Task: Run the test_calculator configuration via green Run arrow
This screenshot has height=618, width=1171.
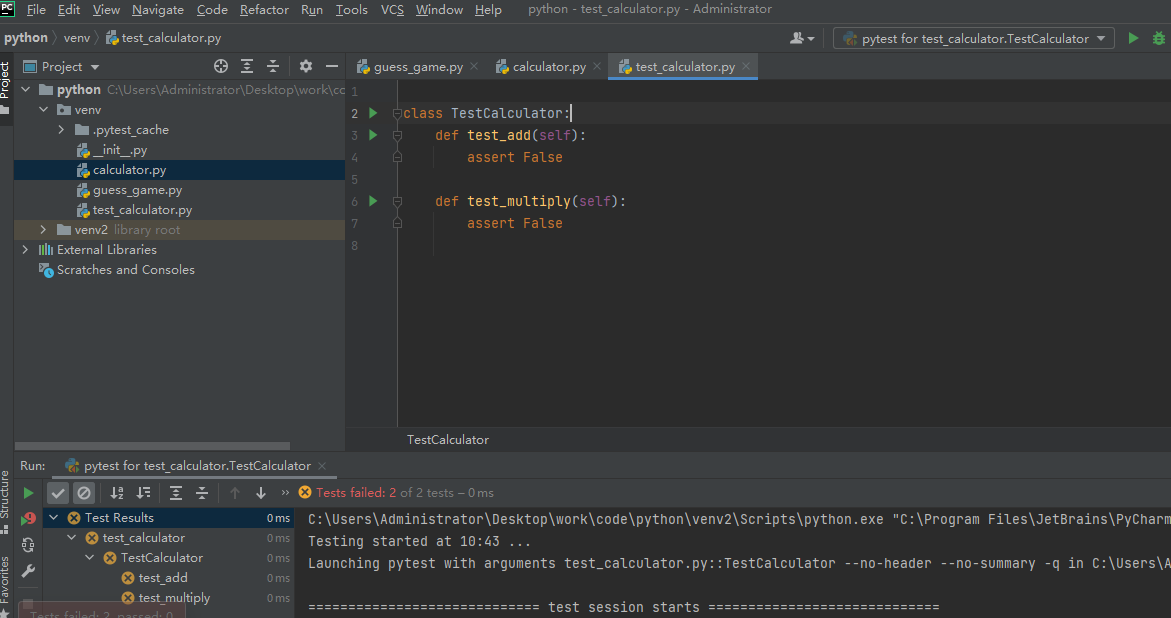Action: (1134, 38)
